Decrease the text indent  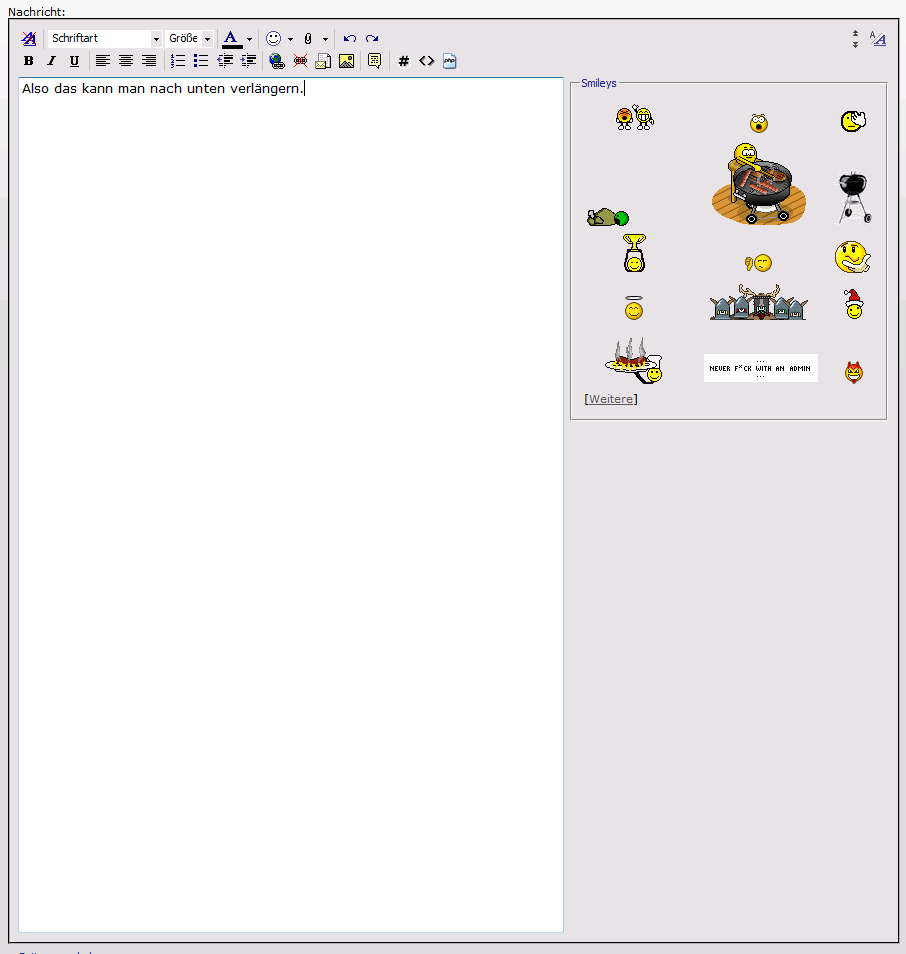point(225,61)
